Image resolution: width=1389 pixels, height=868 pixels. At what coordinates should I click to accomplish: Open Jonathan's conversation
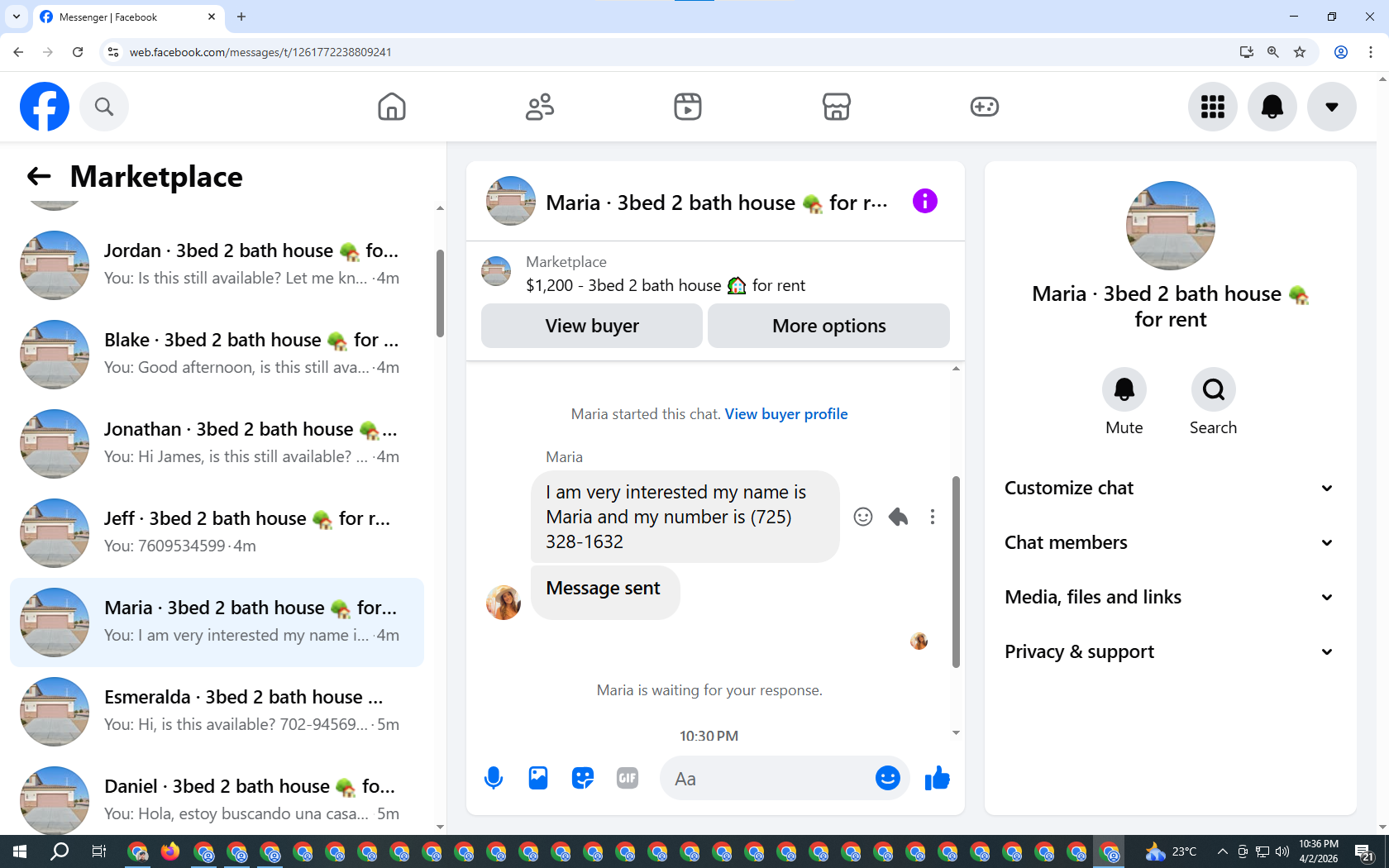point(217,444)
